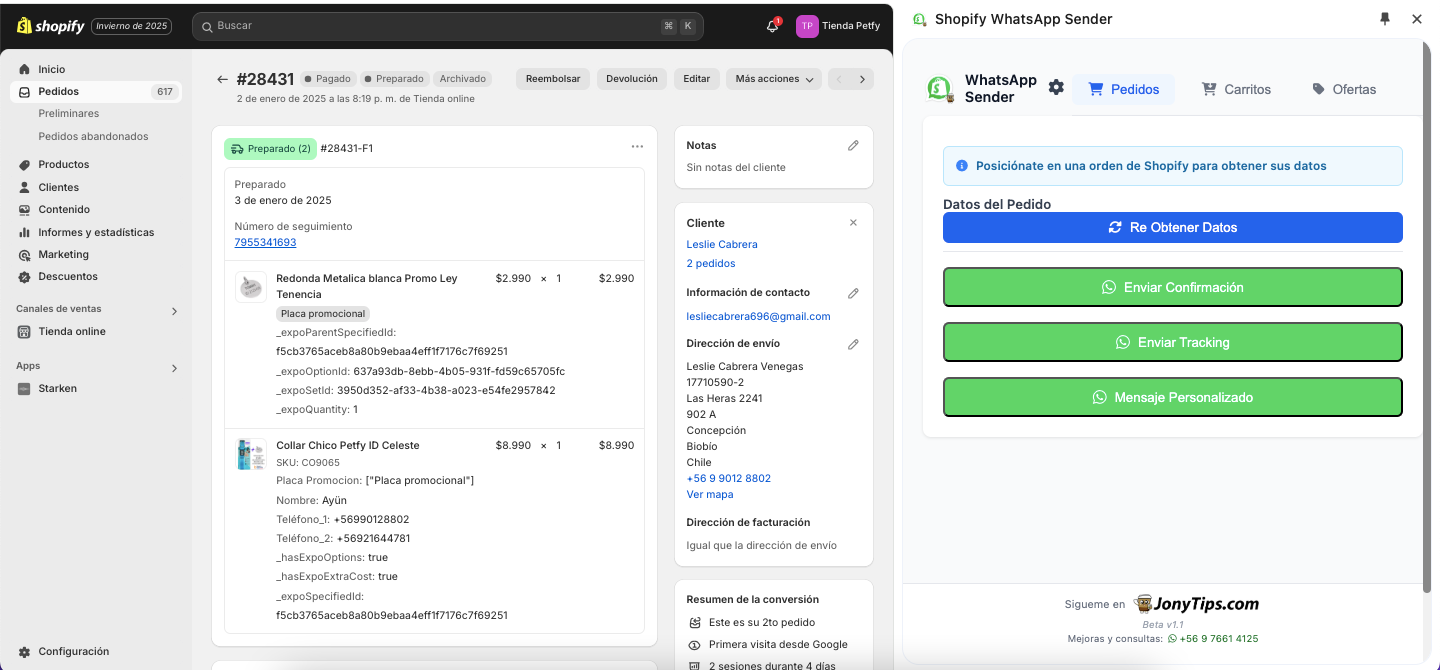Click the +56 9 9012 8802 phone link
The height and width of the screenshot is (670, 1440).
click(728, 478)
